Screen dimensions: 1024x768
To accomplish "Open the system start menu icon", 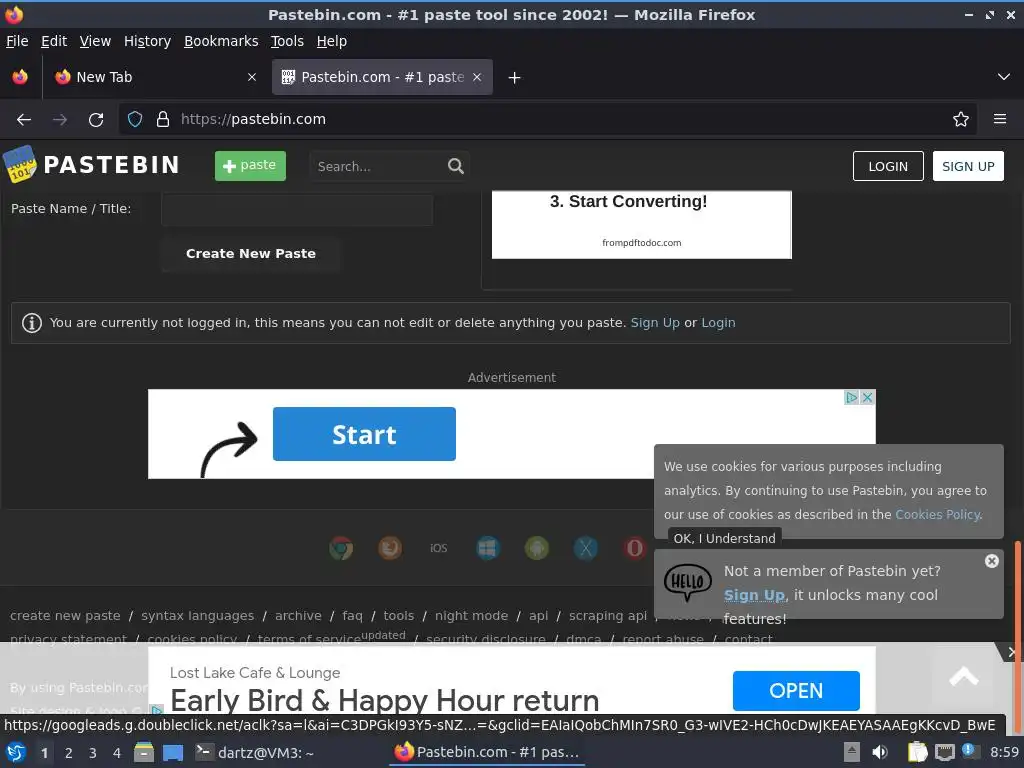I will [x=16, y=753].
